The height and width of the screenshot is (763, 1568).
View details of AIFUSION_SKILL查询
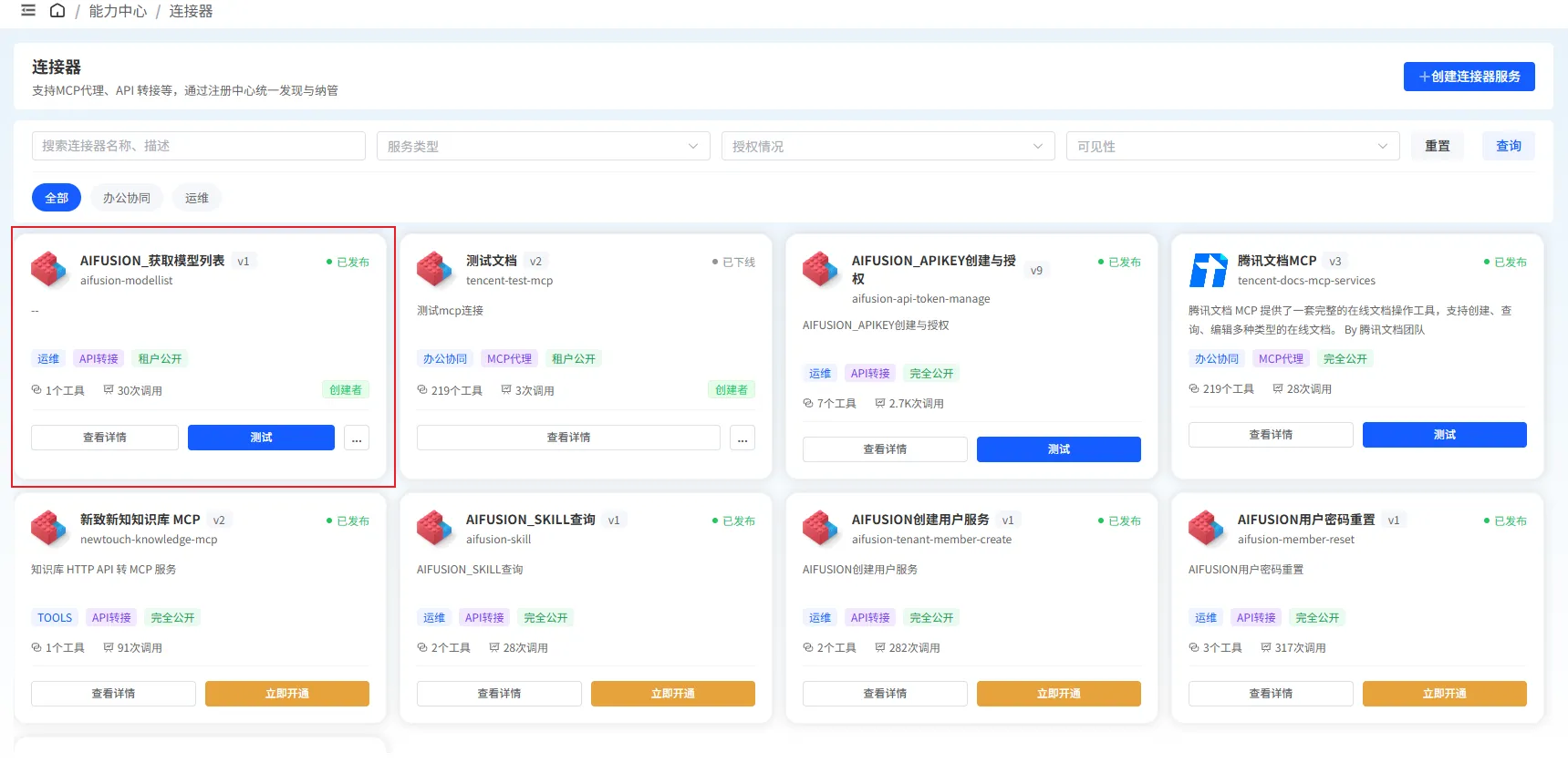click(x=499, y=694)
